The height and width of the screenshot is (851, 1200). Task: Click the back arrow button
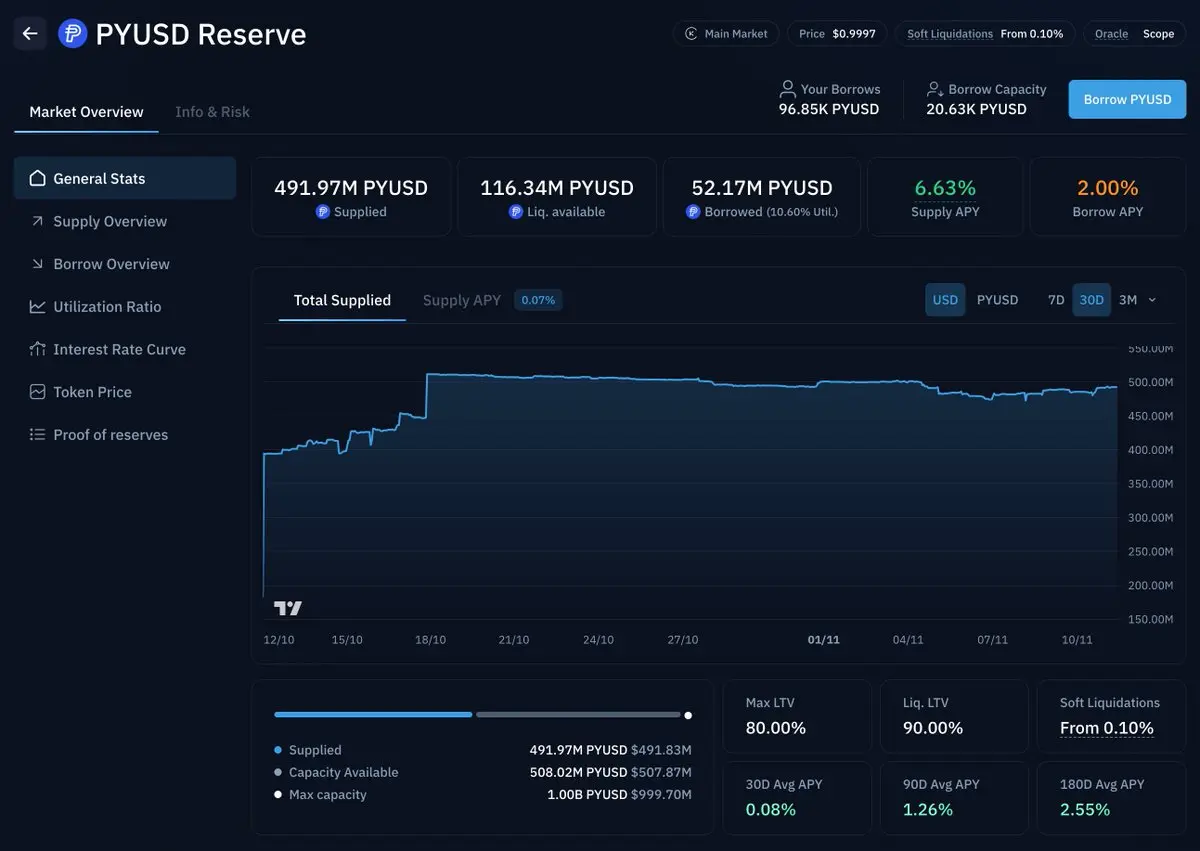30,34
